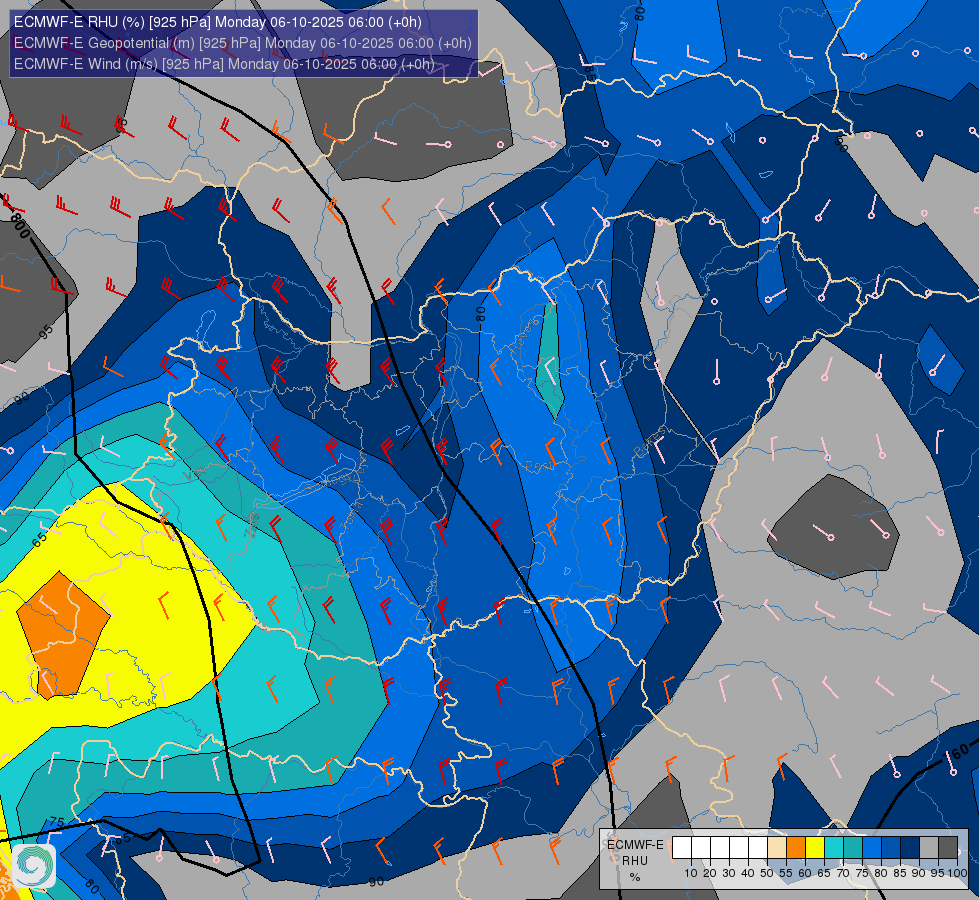Click the legend tick value "10"
Viewport: 979px width, 900px height.
[x=691, y=873]
